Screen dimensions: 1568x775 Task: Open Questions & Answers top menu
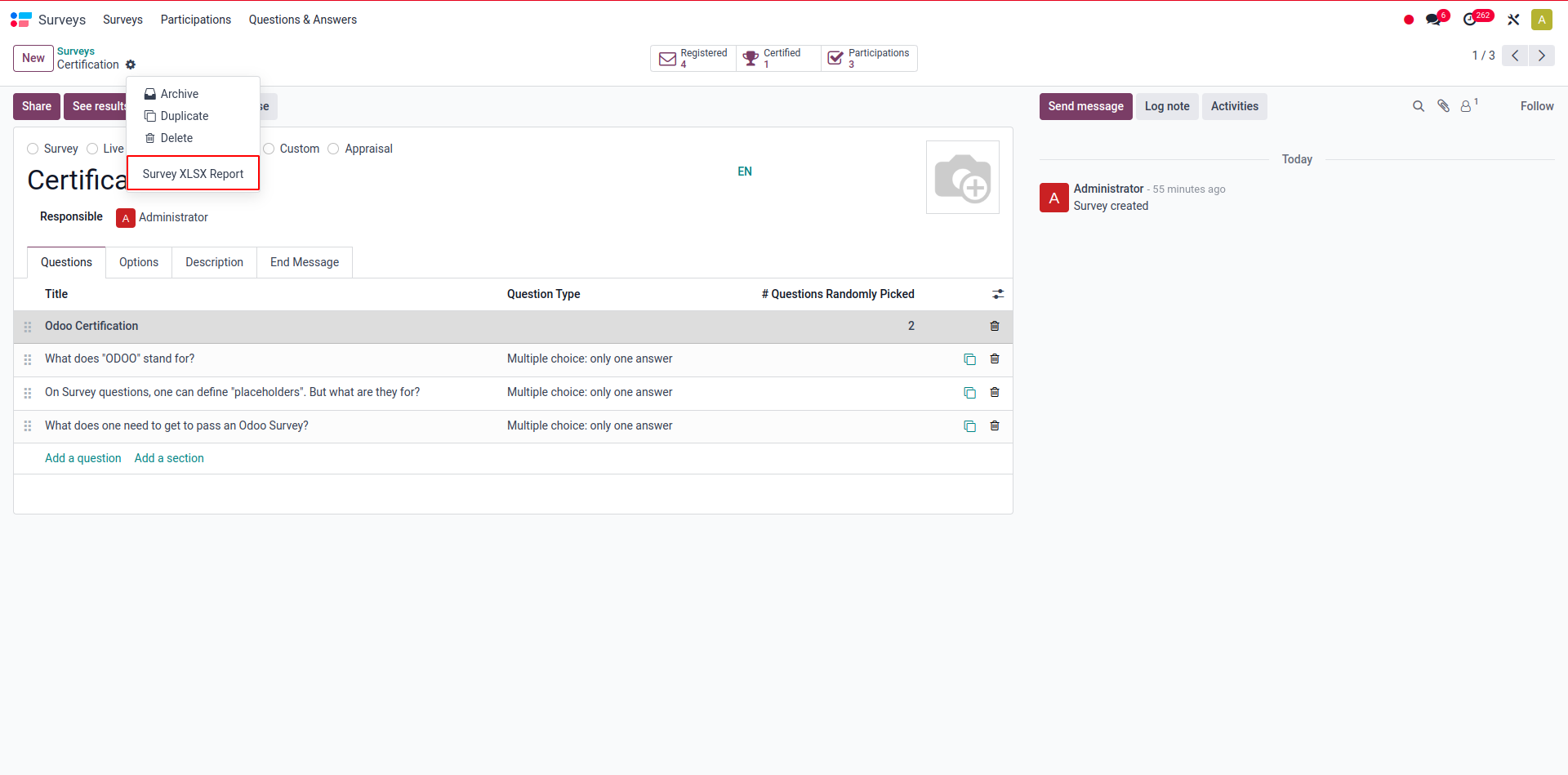tap(303, 20)
